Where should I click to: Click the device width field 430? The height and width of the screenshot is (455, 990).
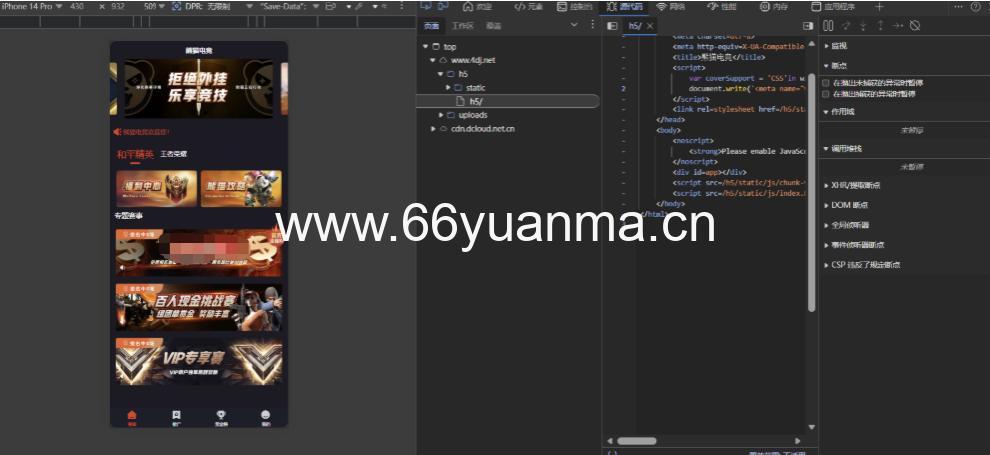[77, 6]
